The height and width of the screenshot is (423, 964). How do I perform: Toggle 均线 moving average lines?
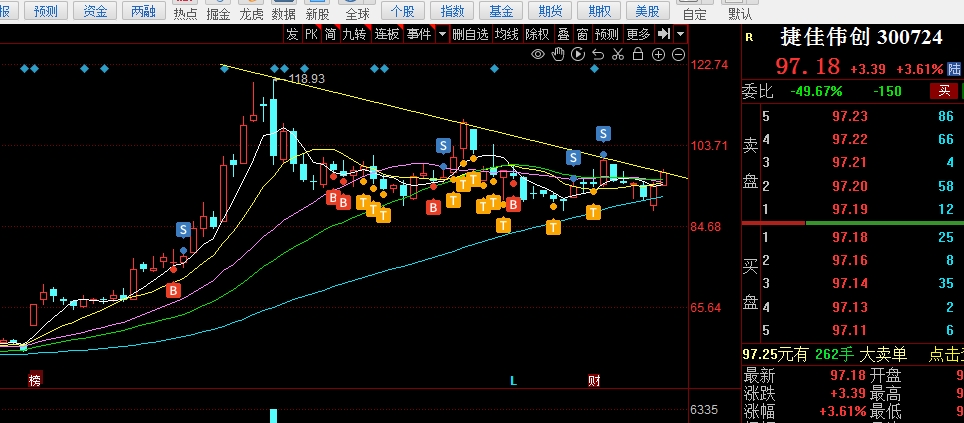pyautogui.click(x=507, y=34)
